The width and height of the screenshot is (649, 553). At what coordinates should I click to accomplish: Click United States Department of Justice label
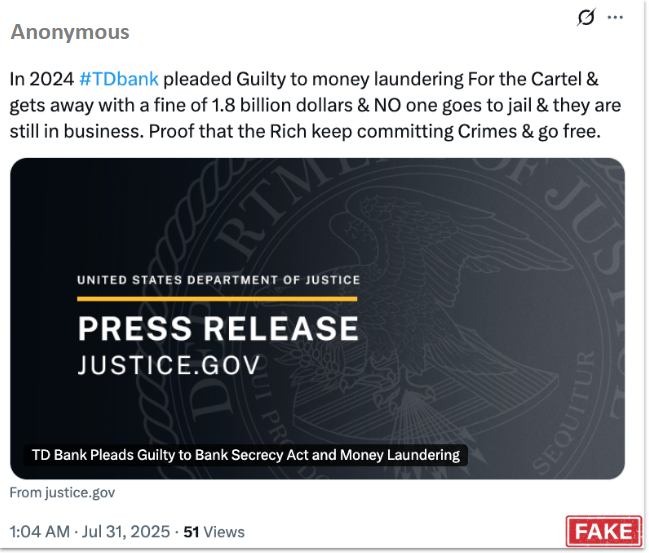tap(218, 280)
